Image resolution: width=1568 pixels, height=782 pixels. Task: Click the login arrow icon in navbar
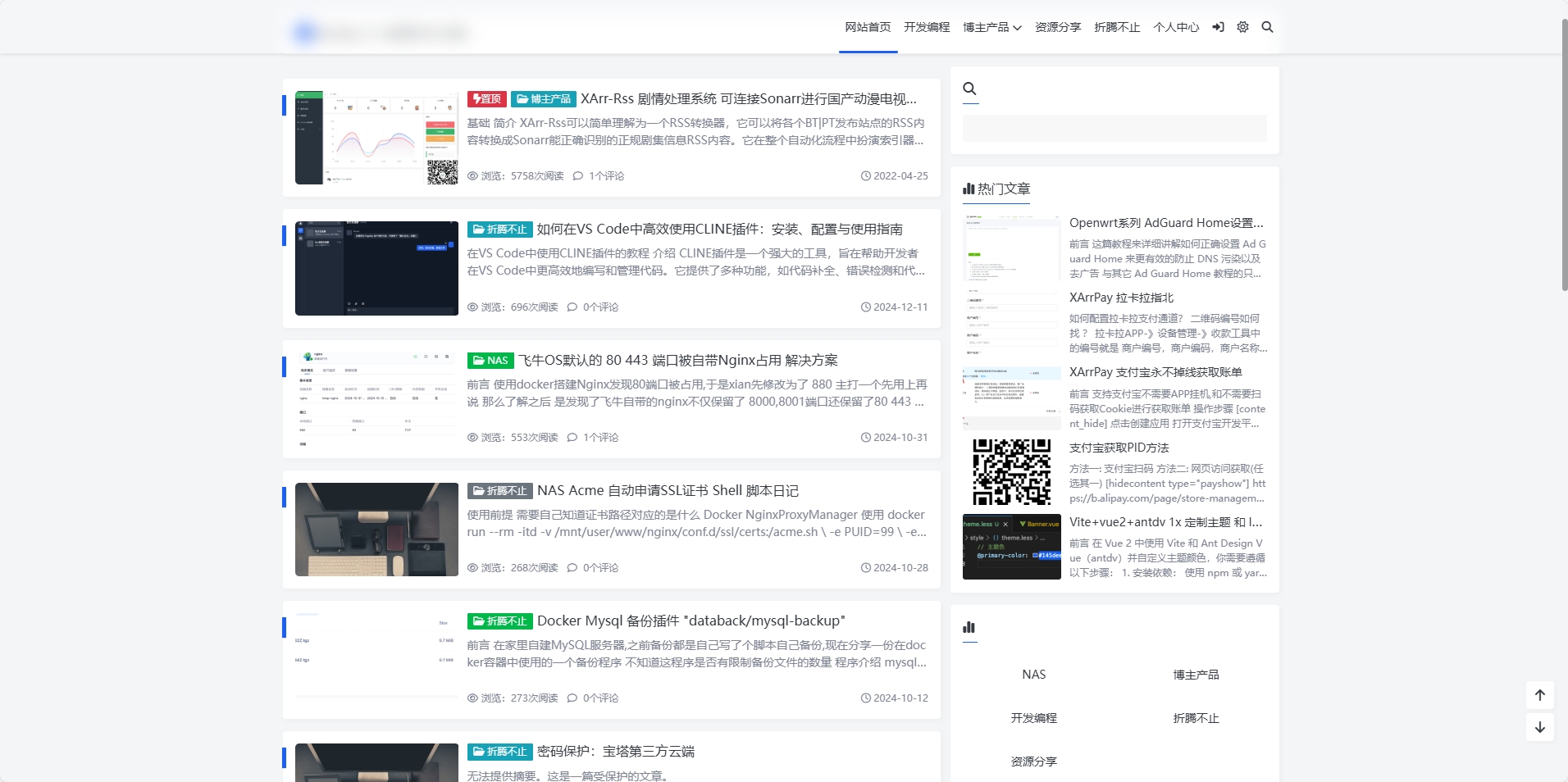1218,27
